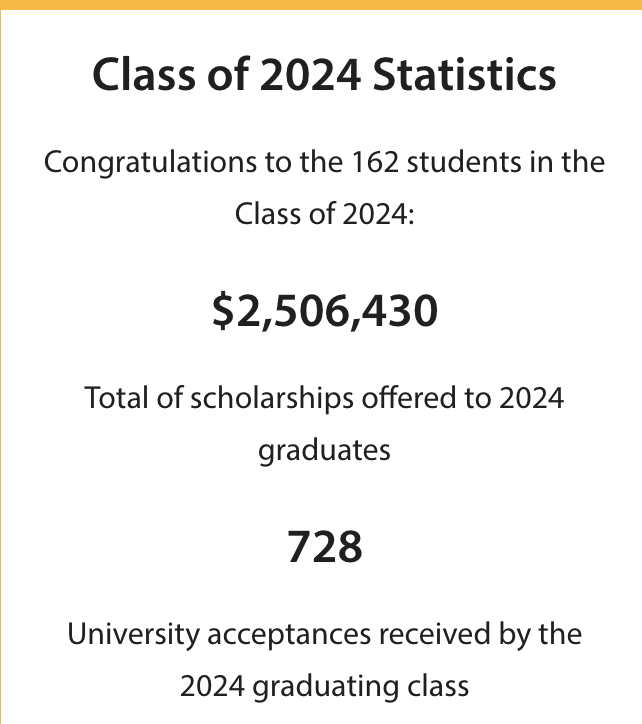Click the word "University" in the acceptances caption
Viewport: 642px width, 724px height.
pos(133,635)
